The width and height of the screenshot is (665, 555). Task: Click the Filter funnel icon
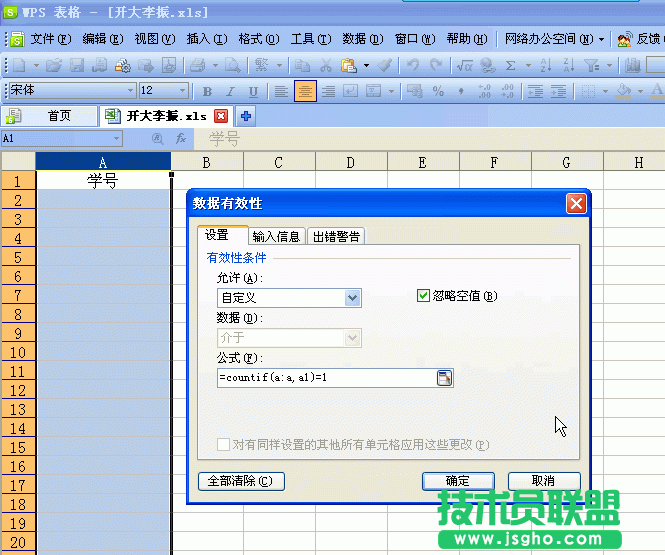point(591,65)
